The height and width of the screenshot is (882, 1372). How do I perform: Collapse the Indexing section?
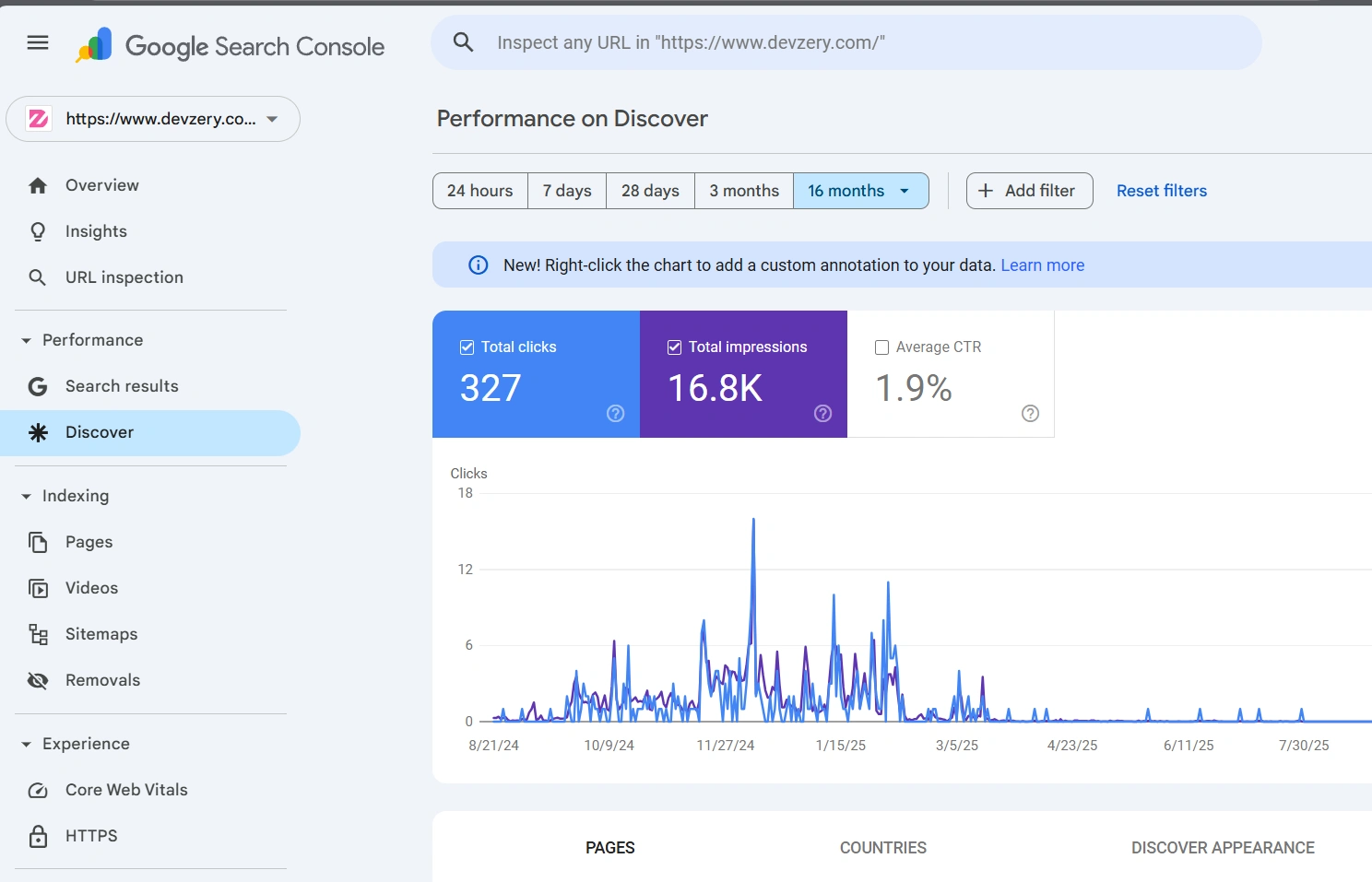click(27, 496)
